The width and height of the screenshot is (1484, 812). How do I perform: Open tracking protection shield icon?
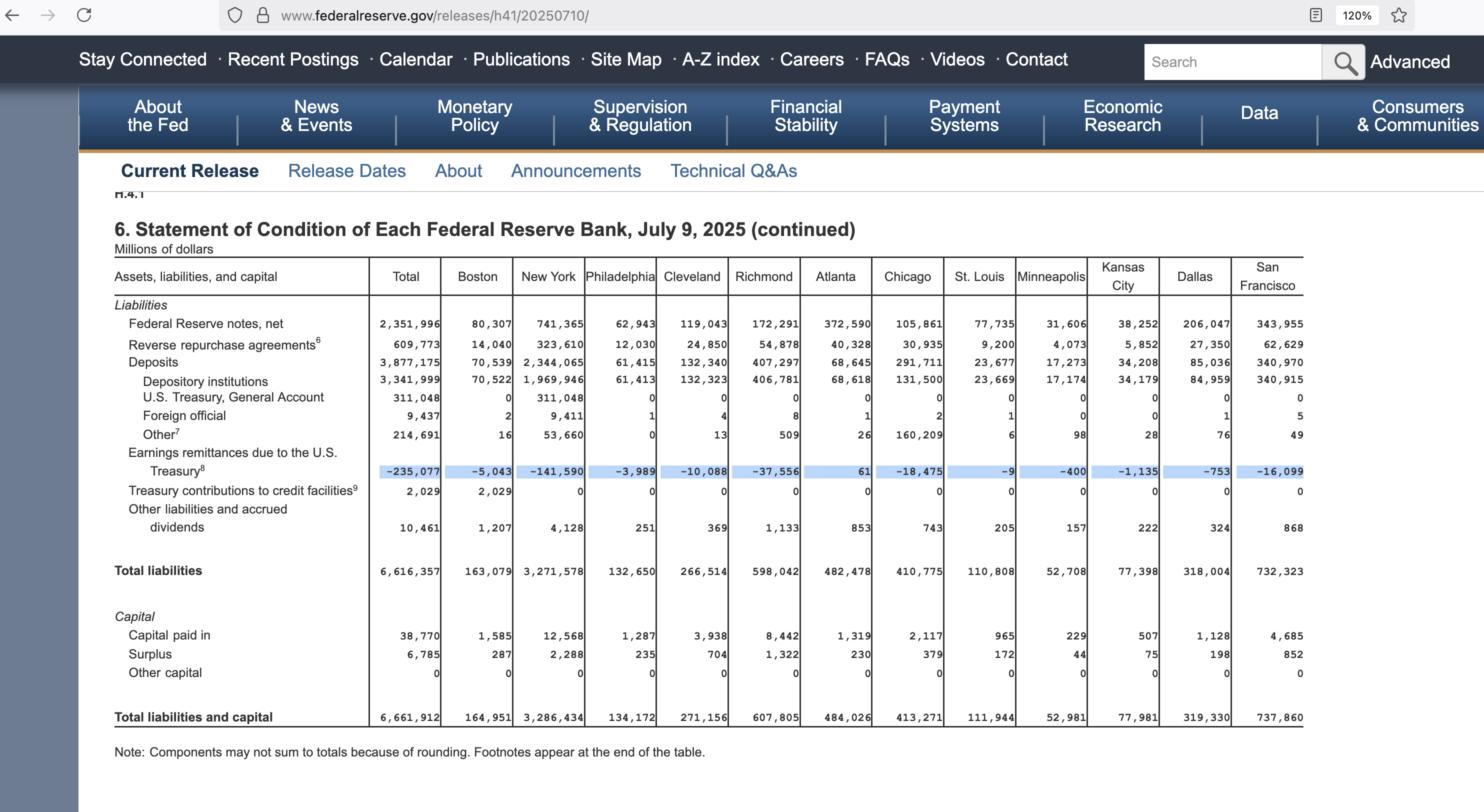point(234,15)
